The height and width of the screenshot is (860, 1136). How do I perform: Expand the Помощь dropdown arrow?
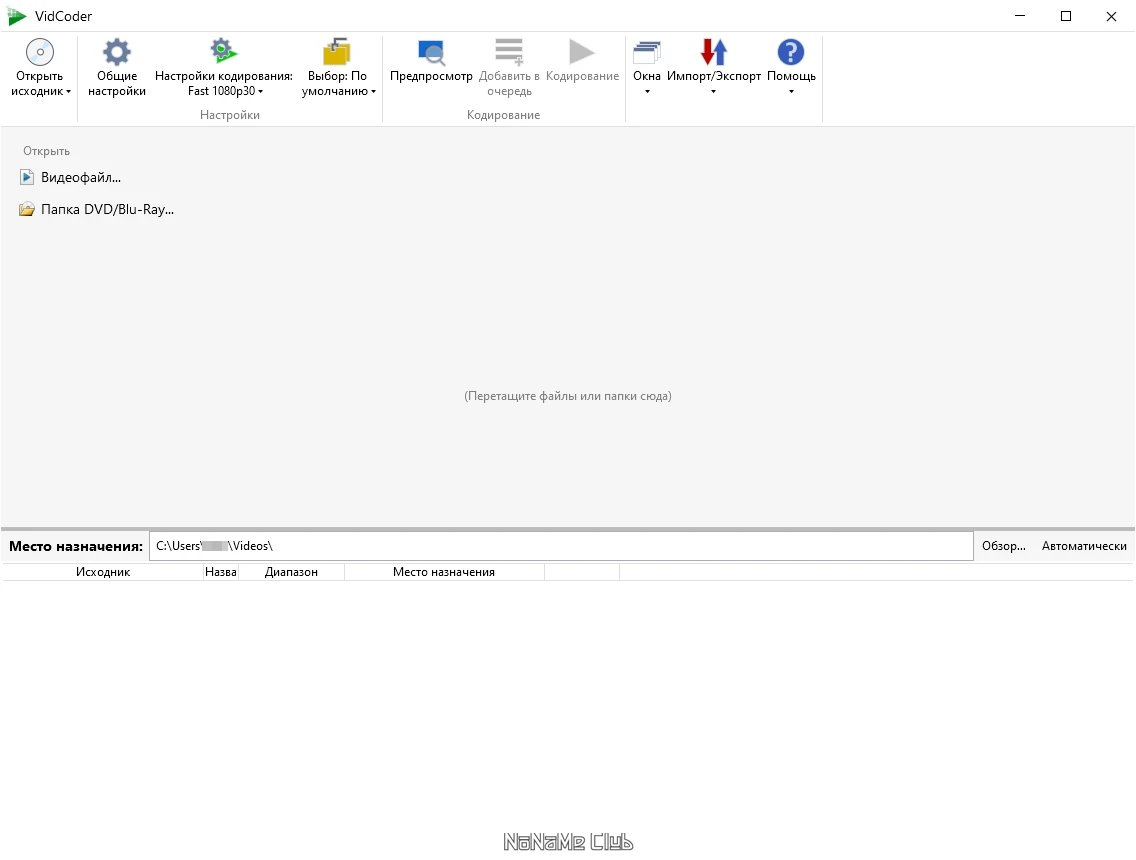pos(791,92)
